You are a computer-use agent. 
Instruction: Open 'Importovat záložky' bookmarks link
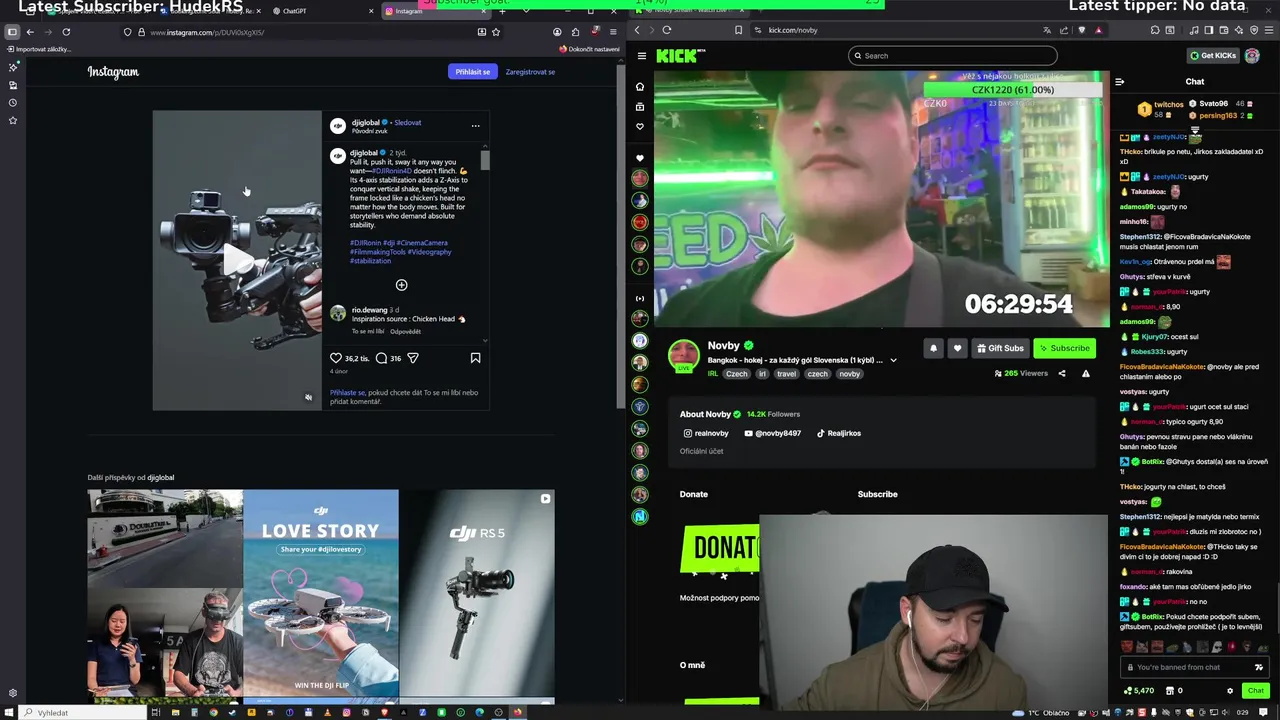pyautogui.click(x=38, y=49)
